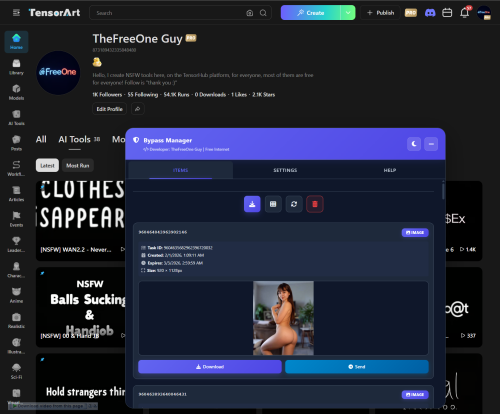
Task: Open the PRO membership badge in header
Action: 411,13
